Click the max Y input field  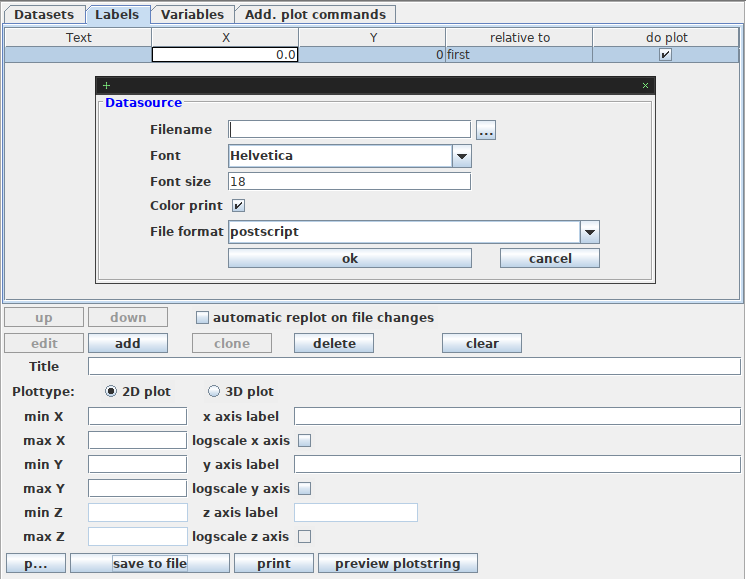[137, 489]
